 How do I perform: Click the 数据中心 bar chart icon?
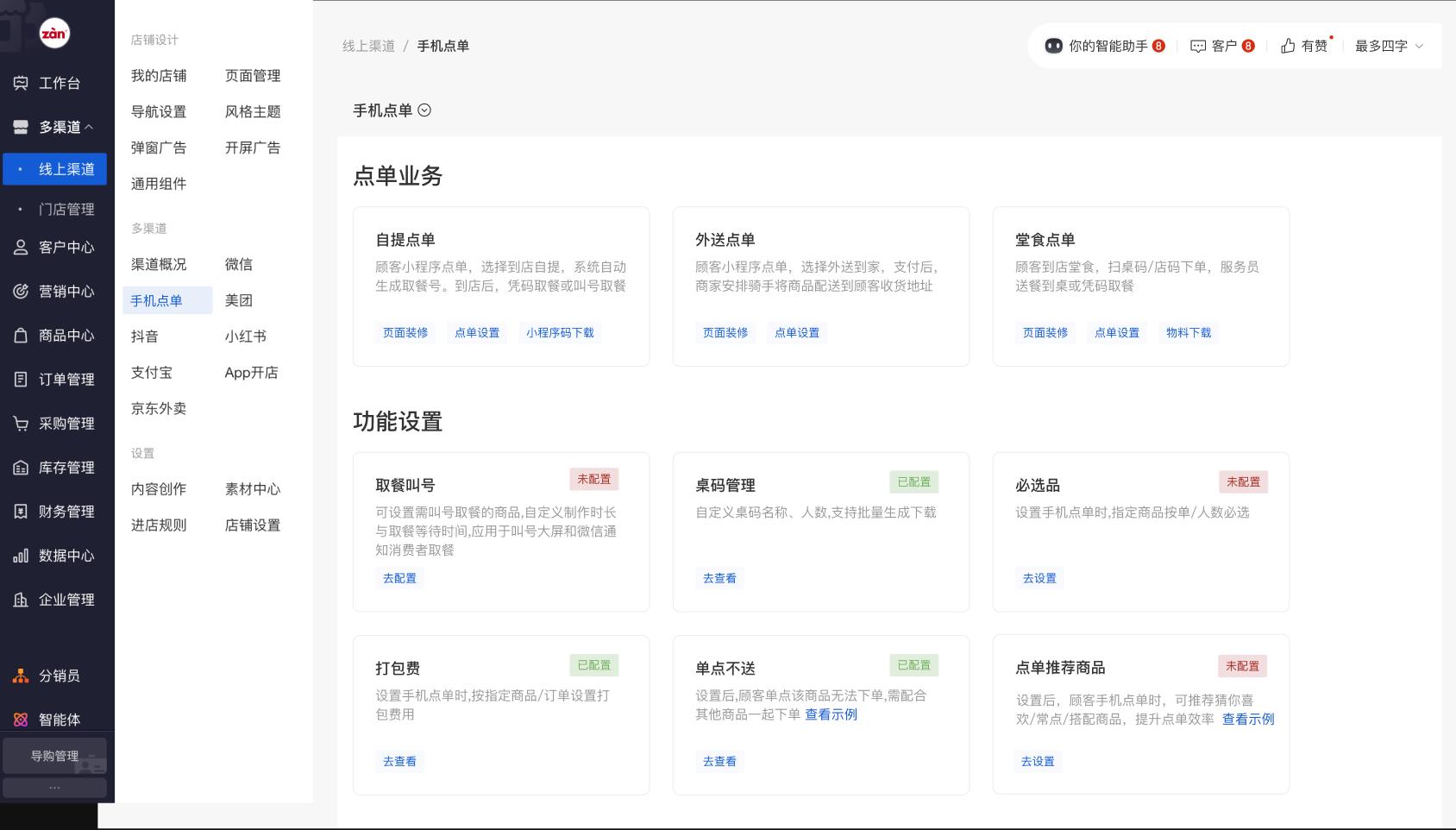pos(21,556)
